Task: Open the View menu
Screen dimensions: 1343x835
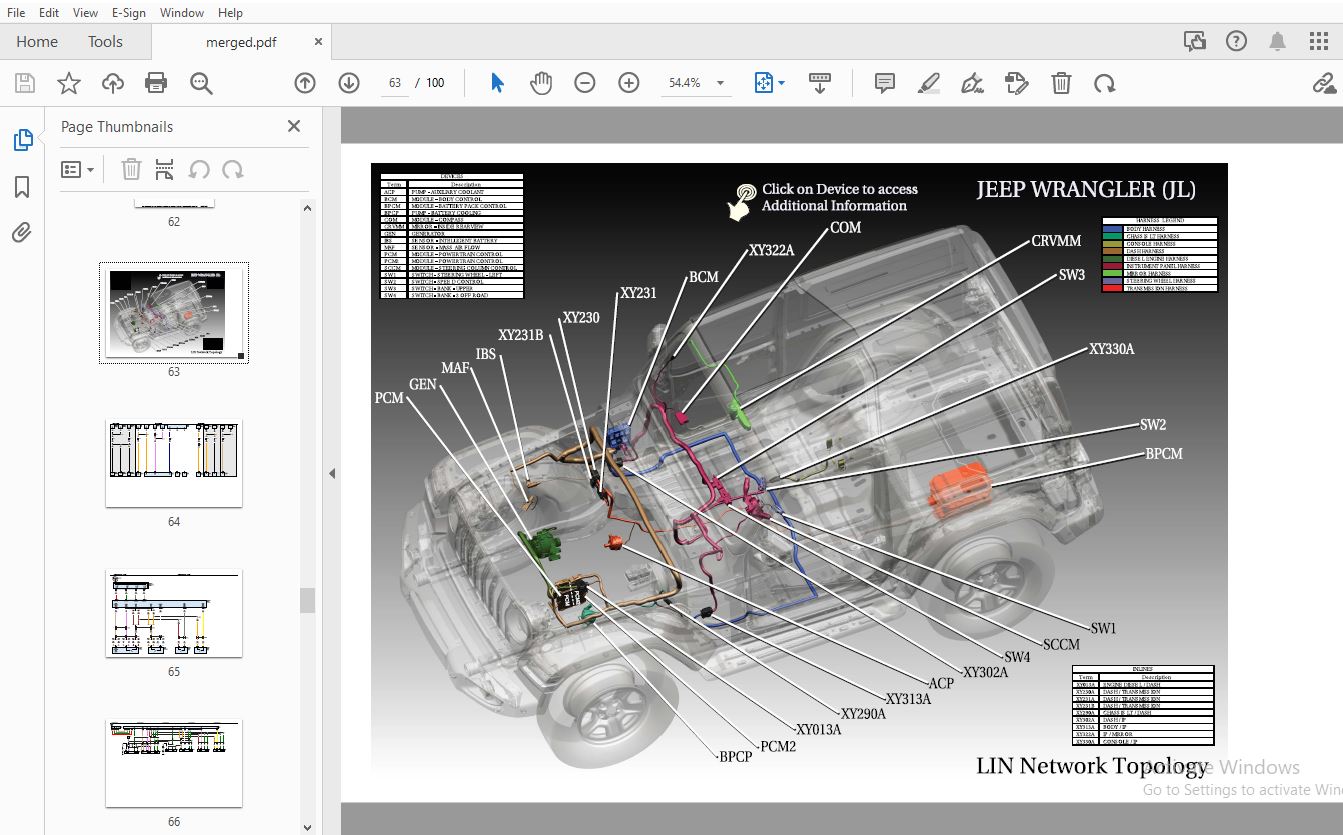Action: pos(85,13)
